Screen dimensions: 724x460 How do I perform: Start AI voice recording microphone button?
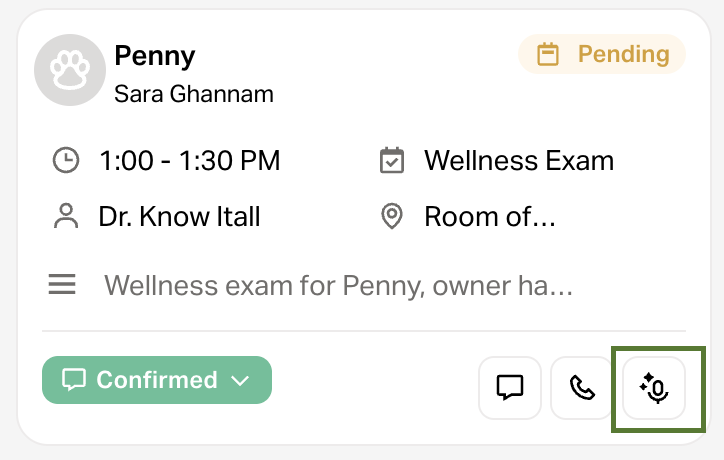[x=655, y=387]
